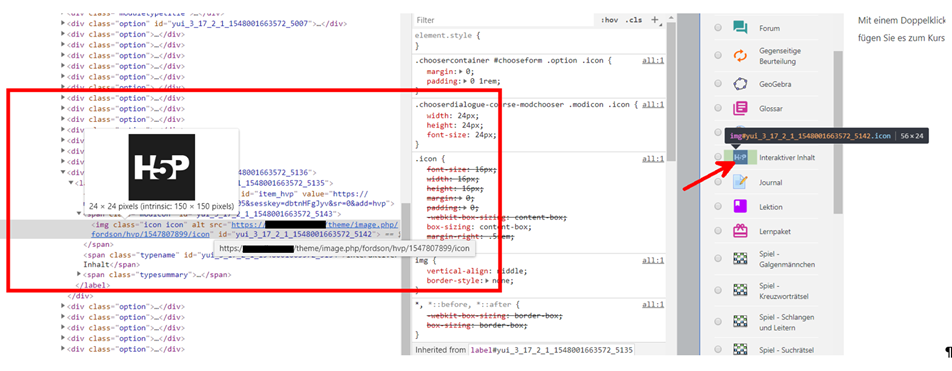
Task: Click the Spiel - Kreuzworträtsel icon
Action: (x=740, y=290)
